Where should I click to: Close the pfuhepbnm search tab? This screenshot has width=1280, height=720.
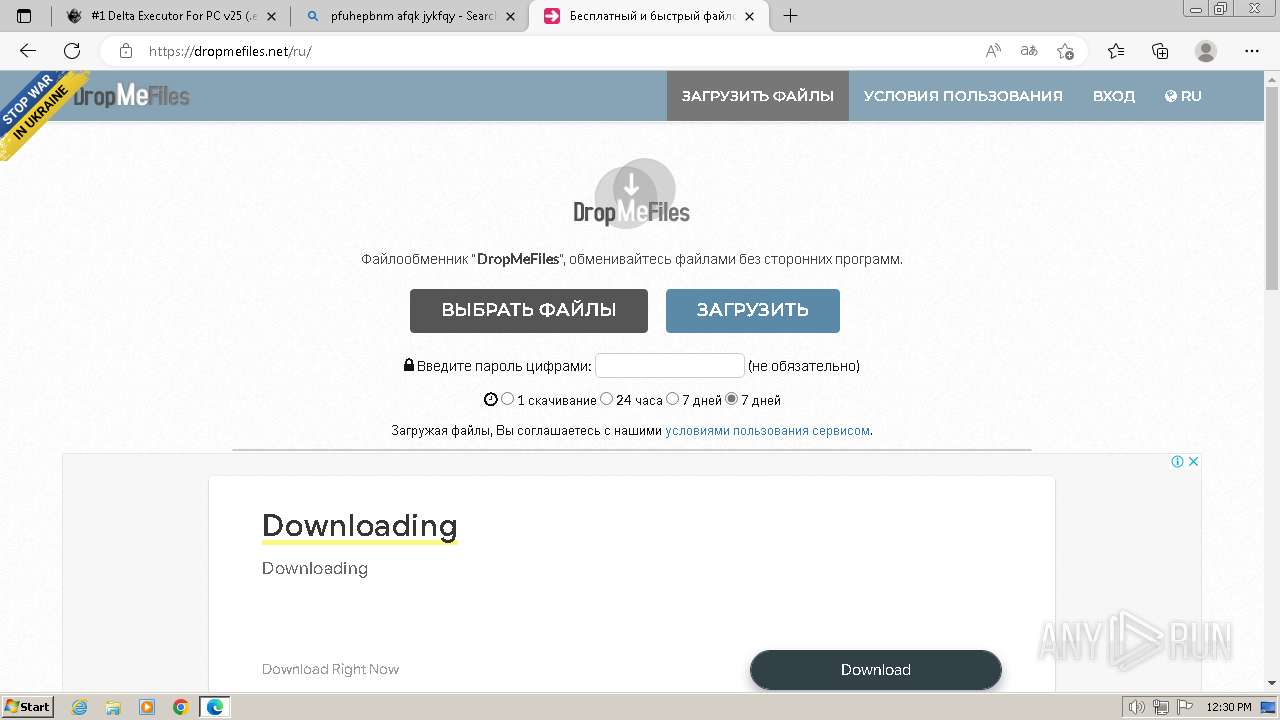pos(510,16)
